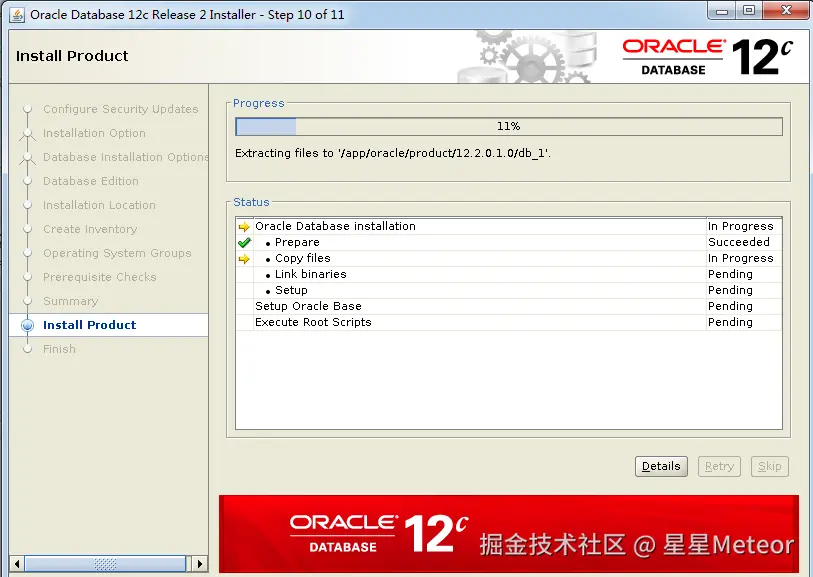Screen dimensions: 813x577
Task: Minimize the installer window
Action: tap(722, 11)
